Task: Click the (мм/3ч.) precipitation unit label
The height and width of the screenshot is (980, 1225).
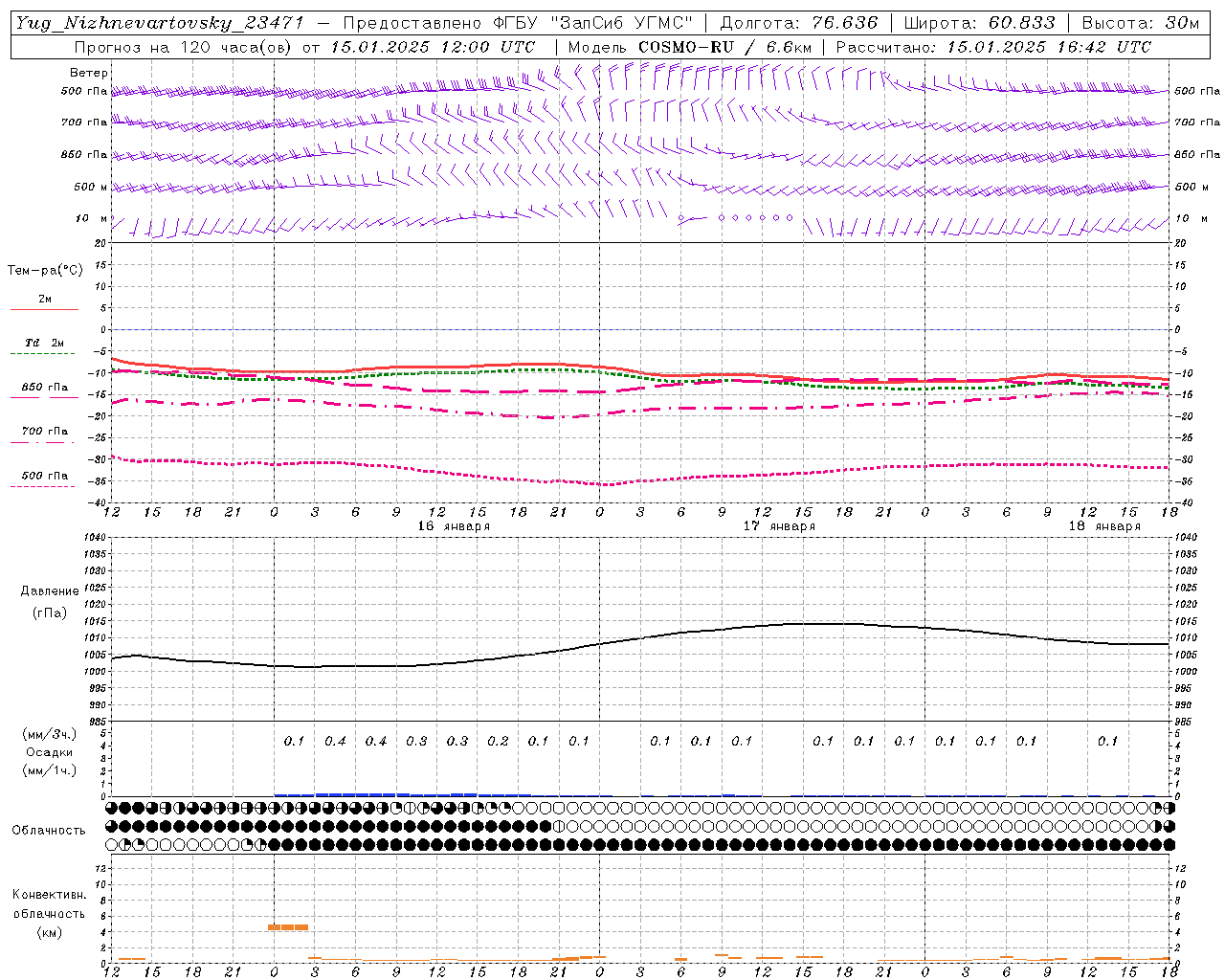Action: pos(50,734)
